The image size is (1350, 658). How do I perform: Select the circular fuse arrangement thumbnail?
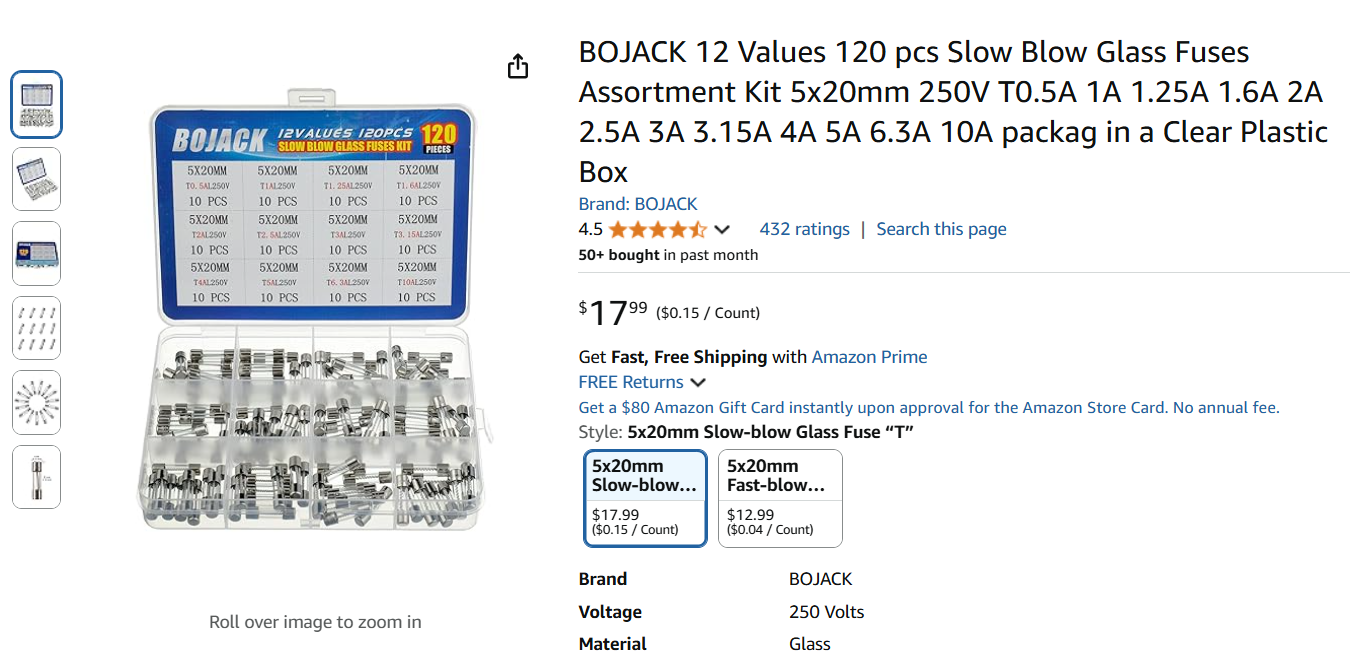tap(37, 403)
